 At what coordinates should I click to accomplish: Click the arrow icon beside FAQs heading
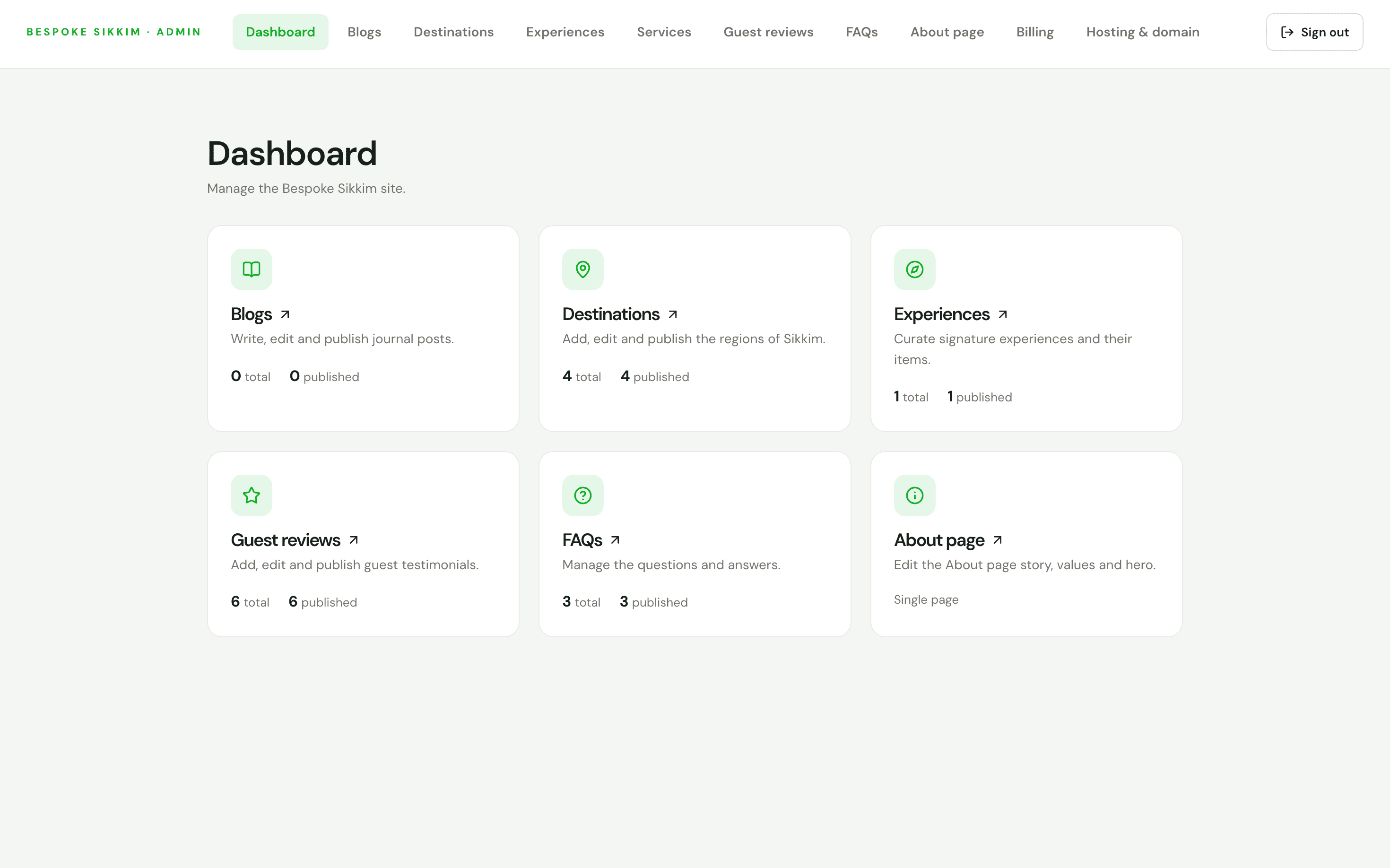(x=616, y=540)
